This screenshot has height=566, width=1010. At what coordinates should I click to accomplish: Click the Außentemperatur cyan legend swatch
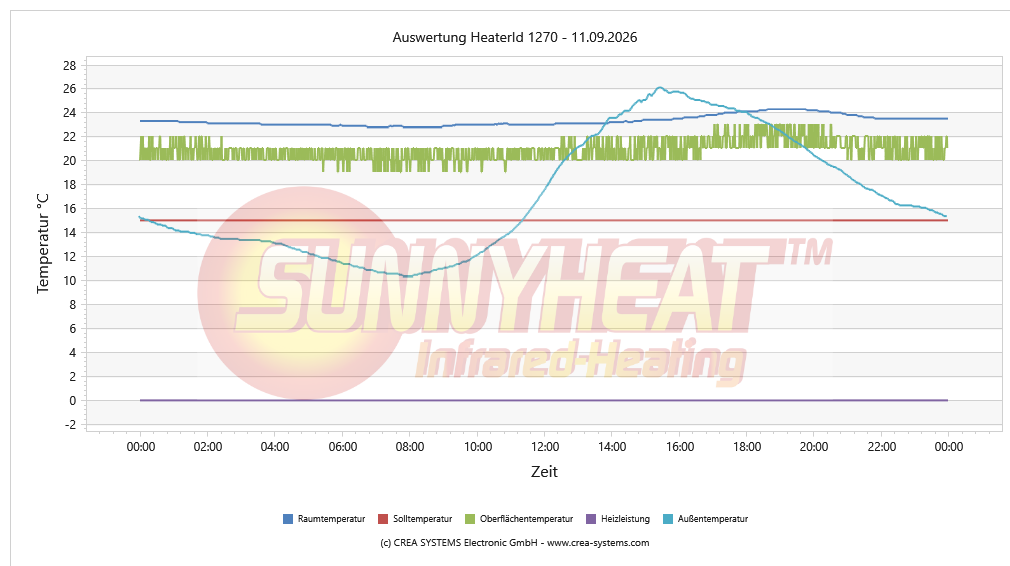click(668, 519)
